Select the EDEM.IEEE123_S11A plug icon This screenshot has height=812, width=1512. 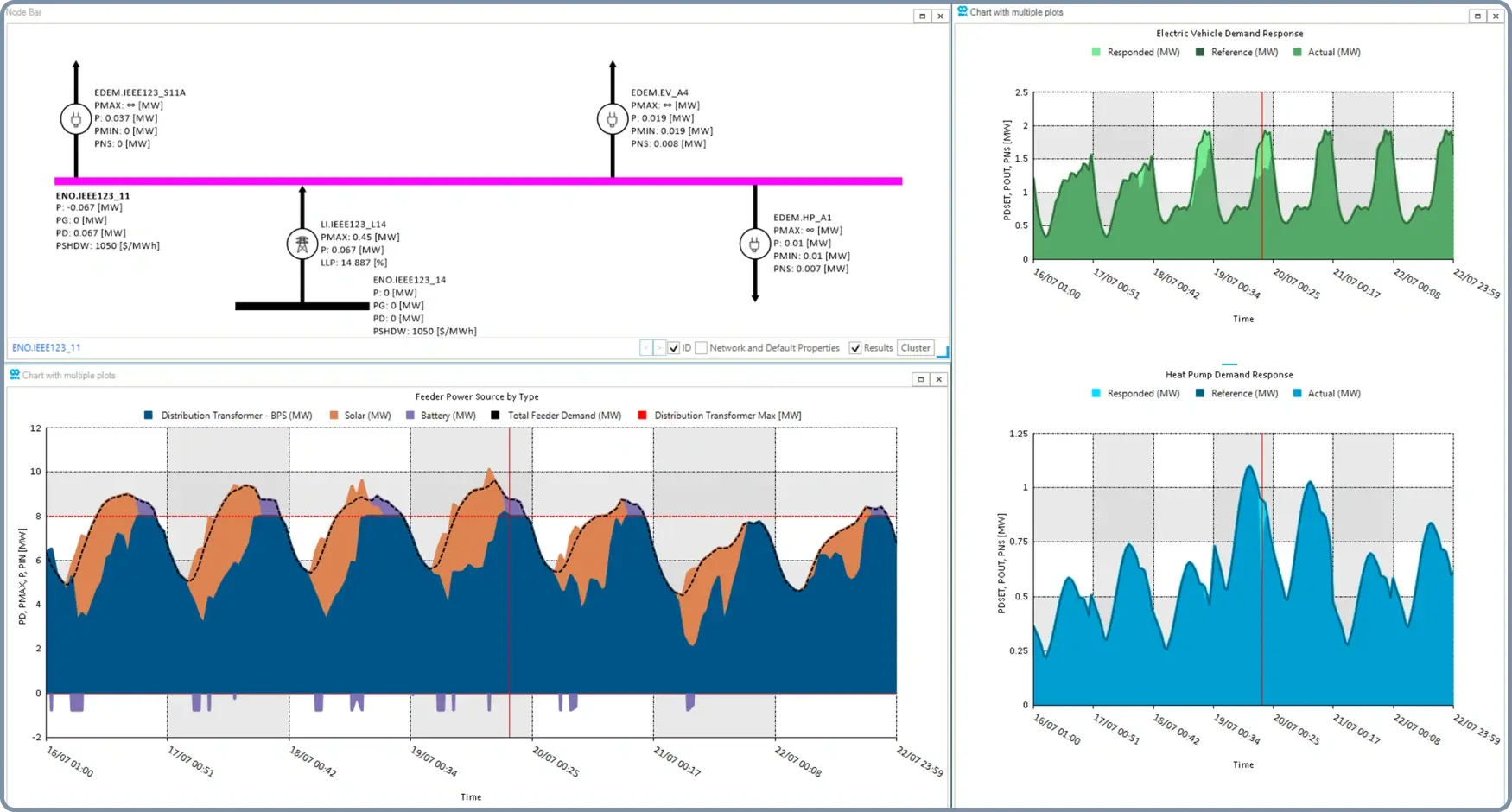point(76,118)
